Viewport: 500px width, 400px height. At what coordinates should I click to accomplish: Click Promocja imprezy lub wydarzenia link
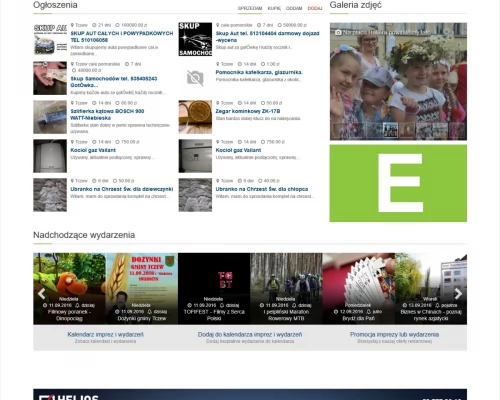(394, 334)
